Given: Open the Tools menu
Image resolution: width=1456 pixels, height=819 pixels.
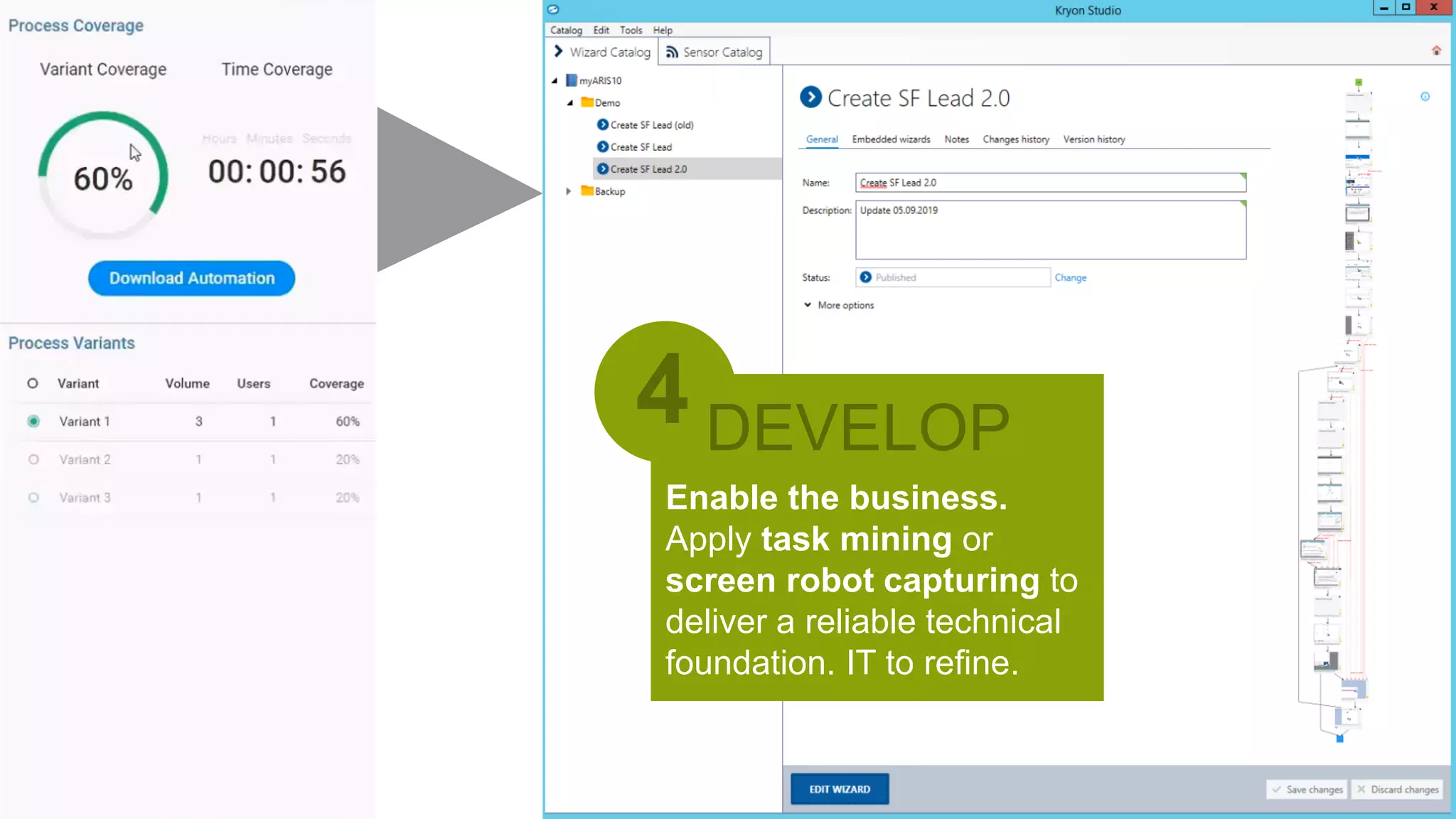Looking at the screenshot, I should 630,30.
